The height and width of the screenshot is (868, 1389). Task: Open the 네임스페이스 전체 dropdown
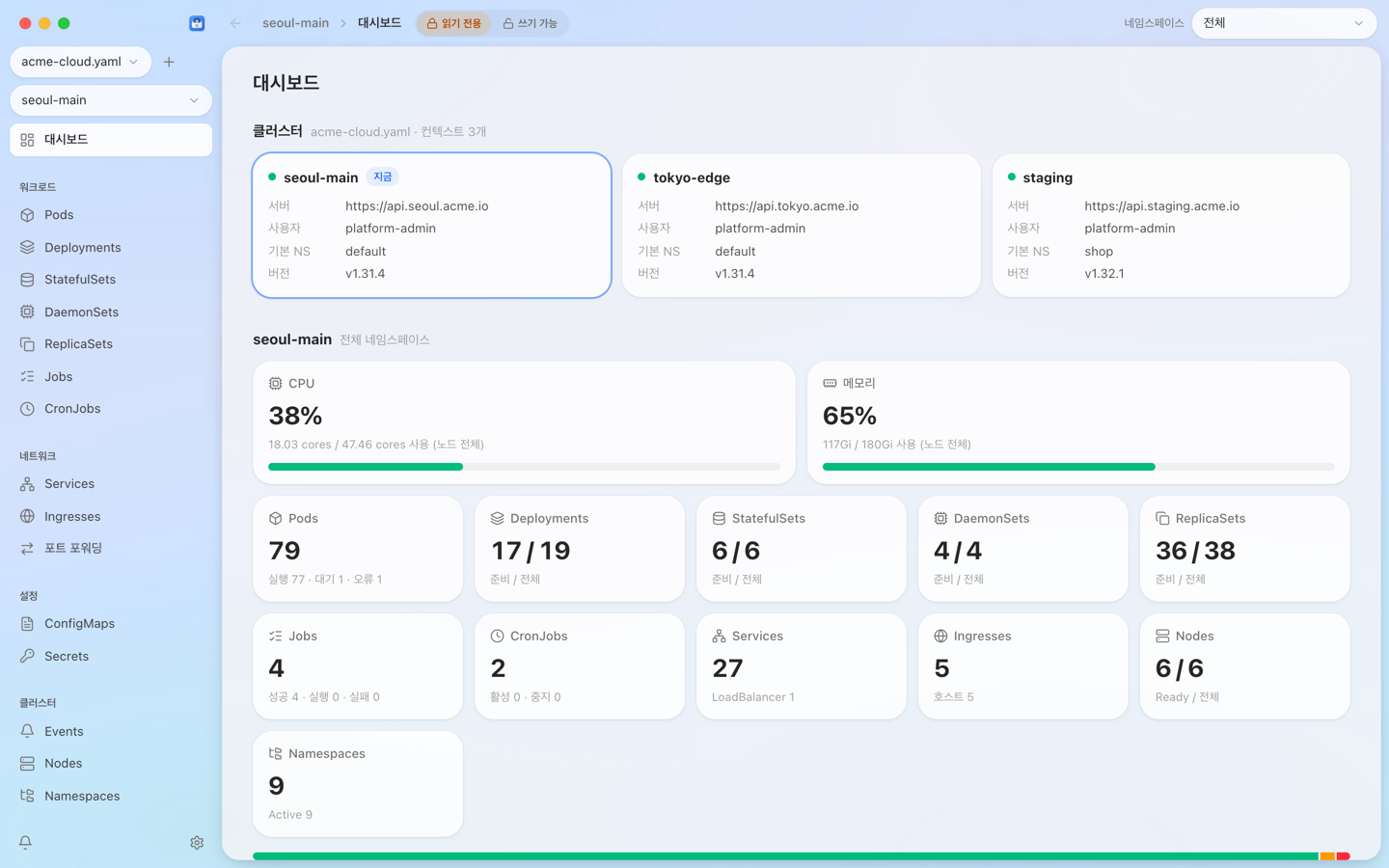point(1284,23)
